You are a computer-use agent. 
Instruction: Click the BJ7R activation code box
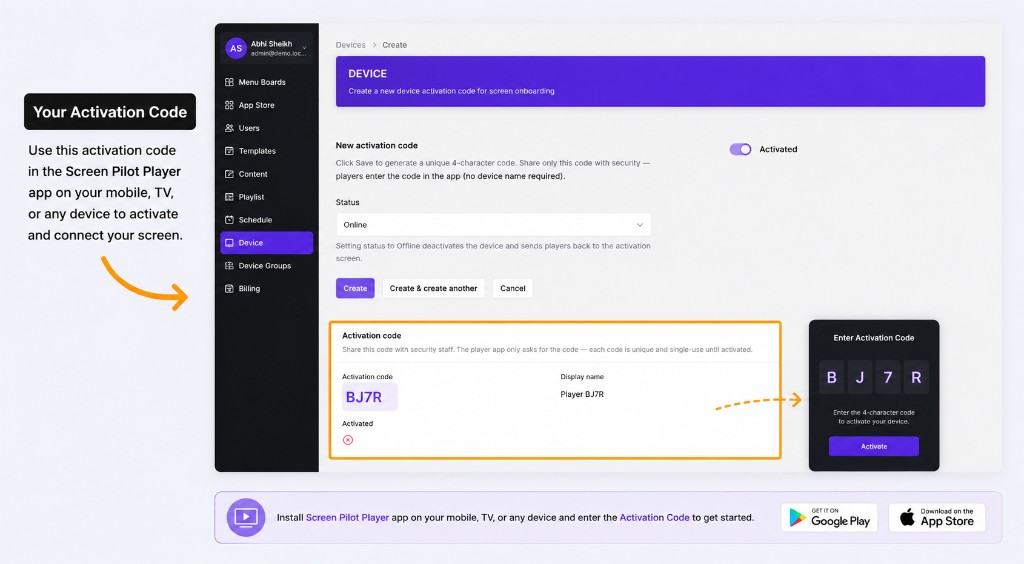pyautogui.click(x=370, y=397)
